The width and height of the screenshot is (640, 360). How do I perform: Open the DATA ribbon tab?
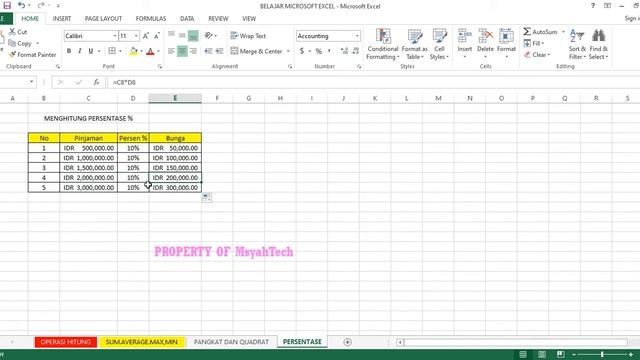click(187, 19)
